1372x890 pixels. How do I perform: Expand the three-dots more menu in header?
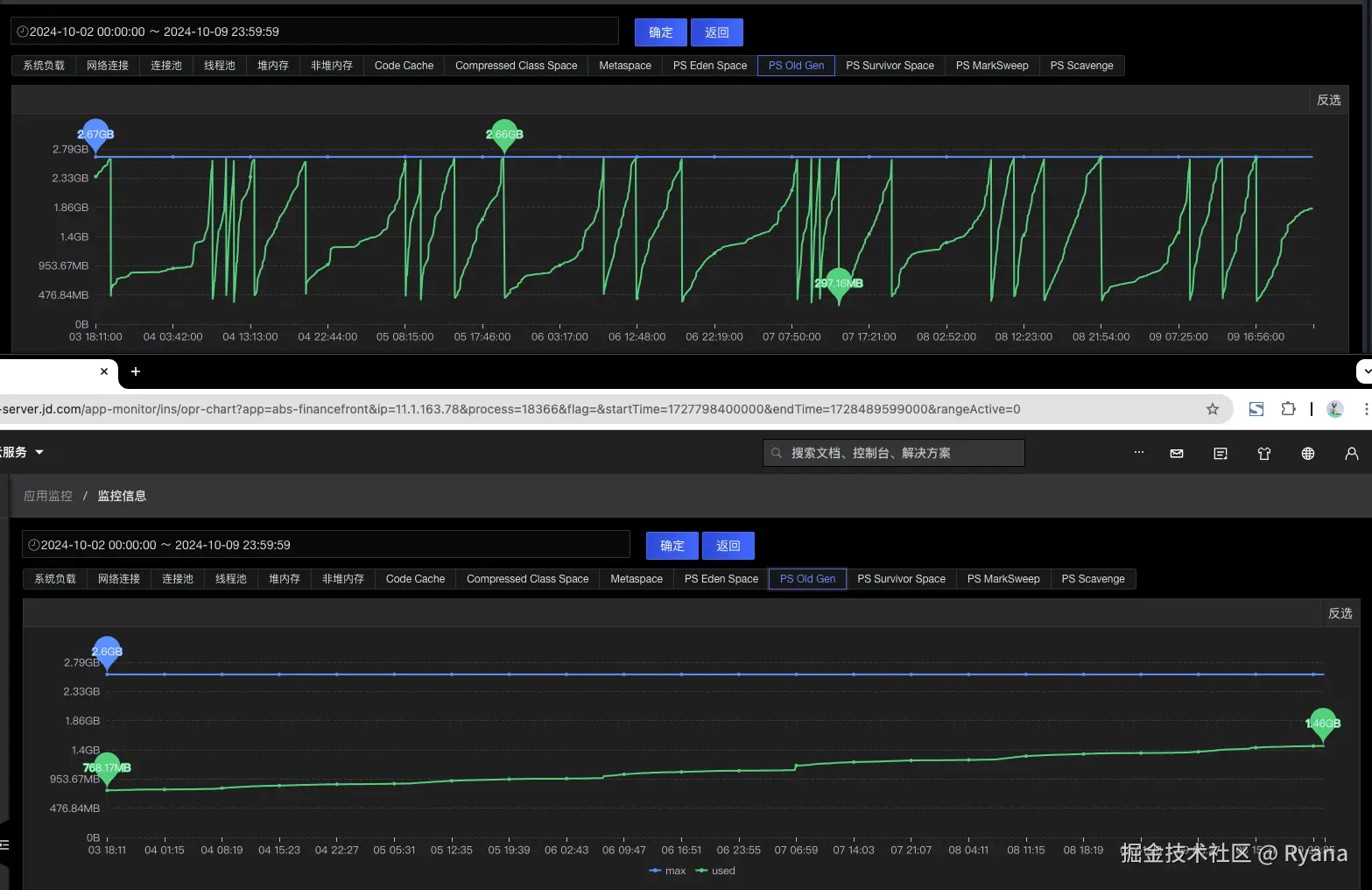pos(1139,453)
